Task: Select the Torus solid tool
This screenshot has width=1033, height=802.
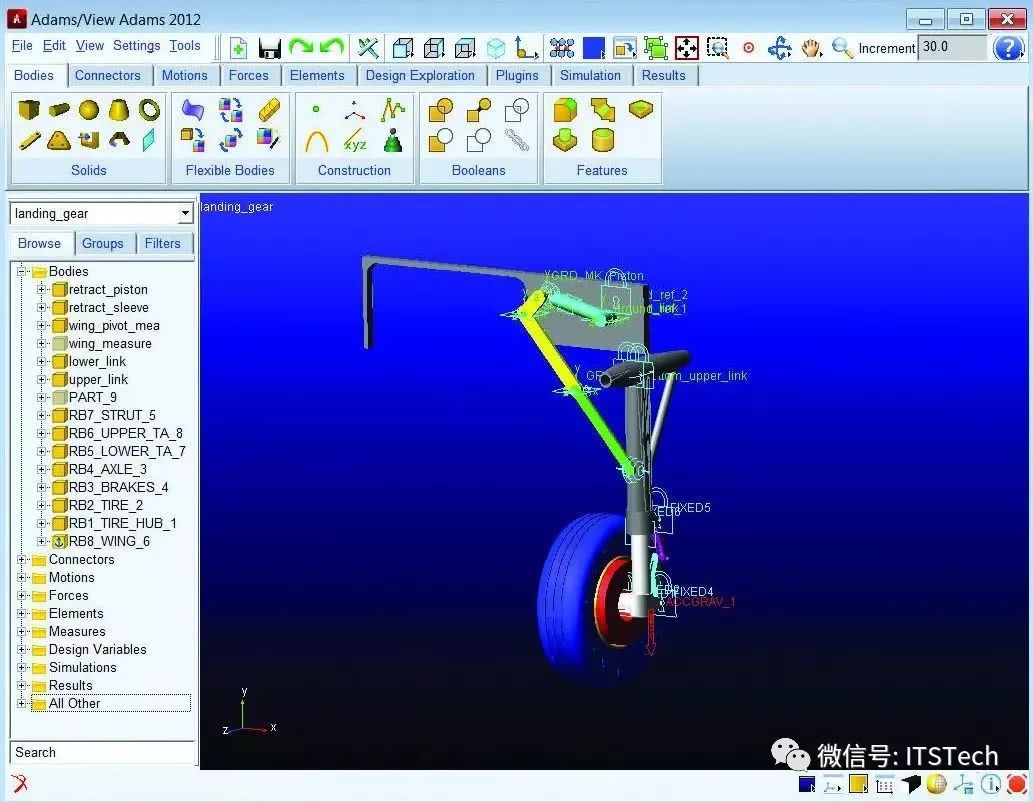Action: point(150,109)
